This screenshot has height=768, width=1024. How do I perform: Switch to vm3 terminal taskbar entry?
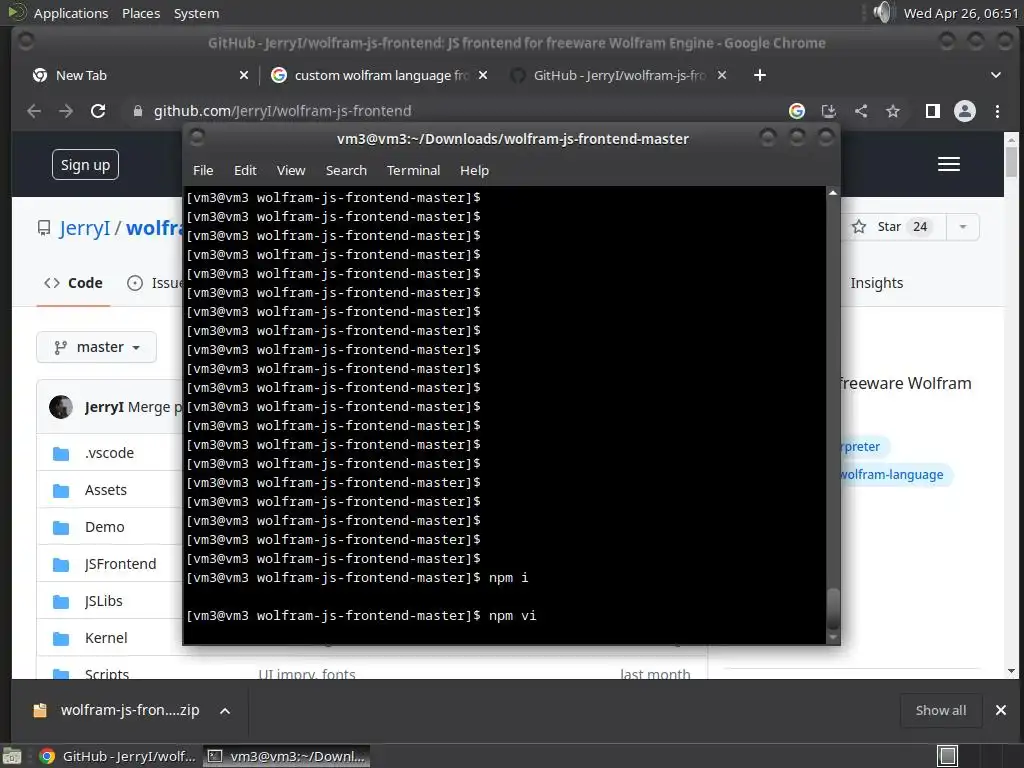tap(287, 756)
